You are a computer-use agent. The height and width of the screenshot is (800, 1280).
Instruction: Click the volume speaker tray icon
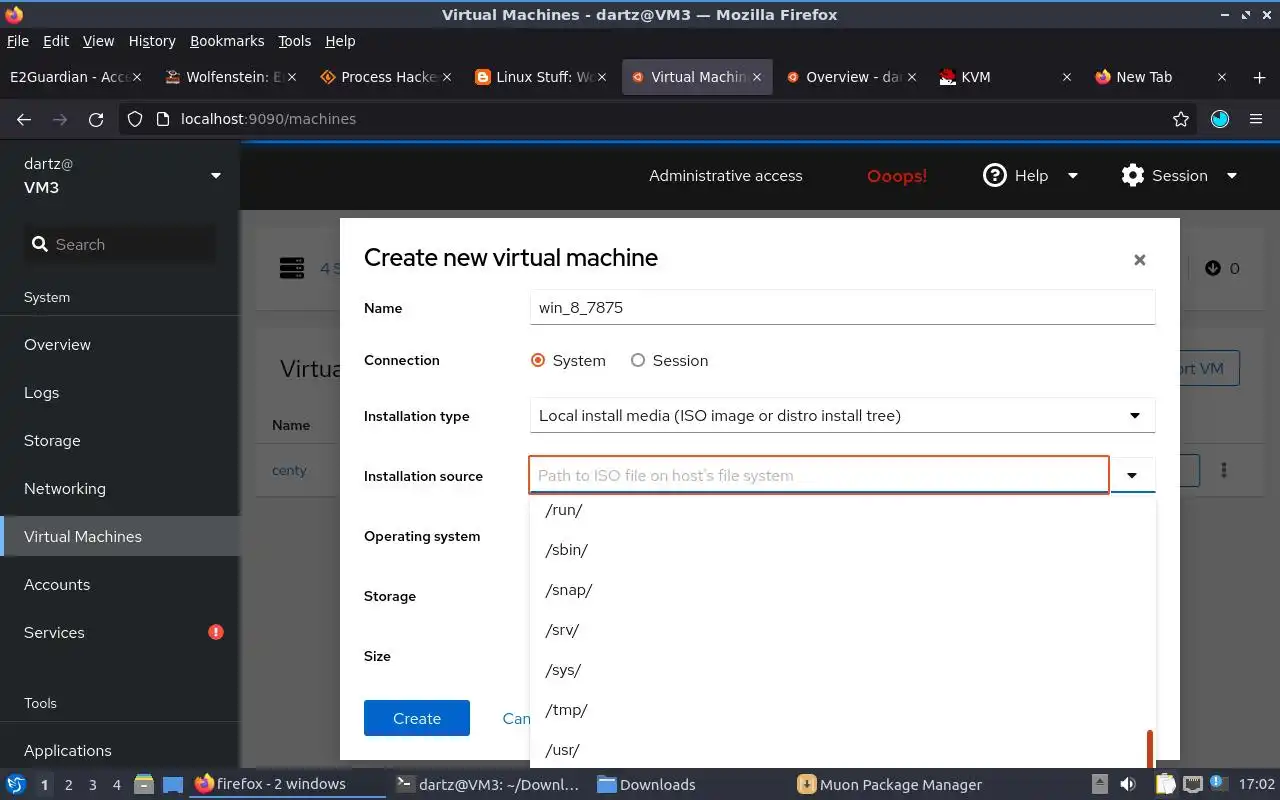coord(1128,784)
